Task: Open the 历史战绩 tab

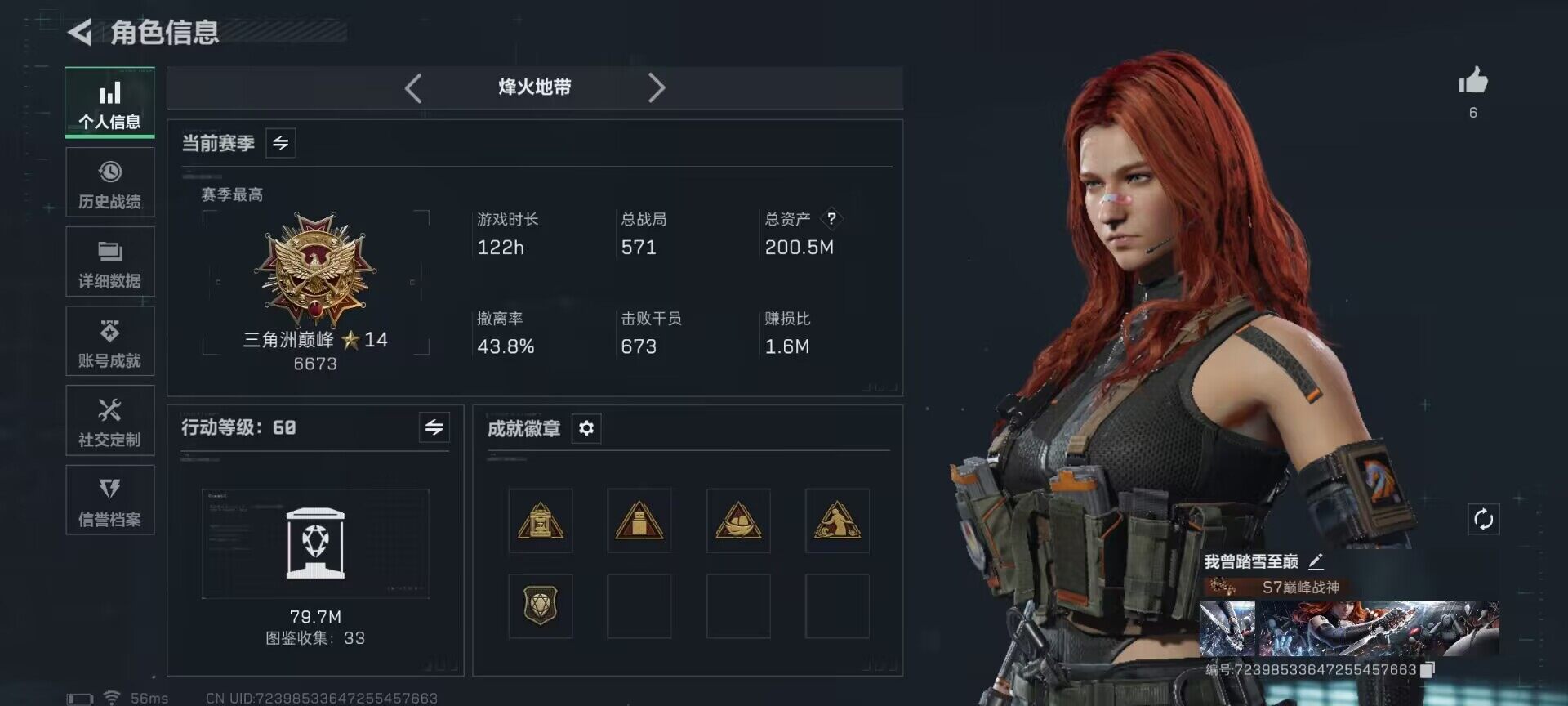Action: [x=110, y=183]
